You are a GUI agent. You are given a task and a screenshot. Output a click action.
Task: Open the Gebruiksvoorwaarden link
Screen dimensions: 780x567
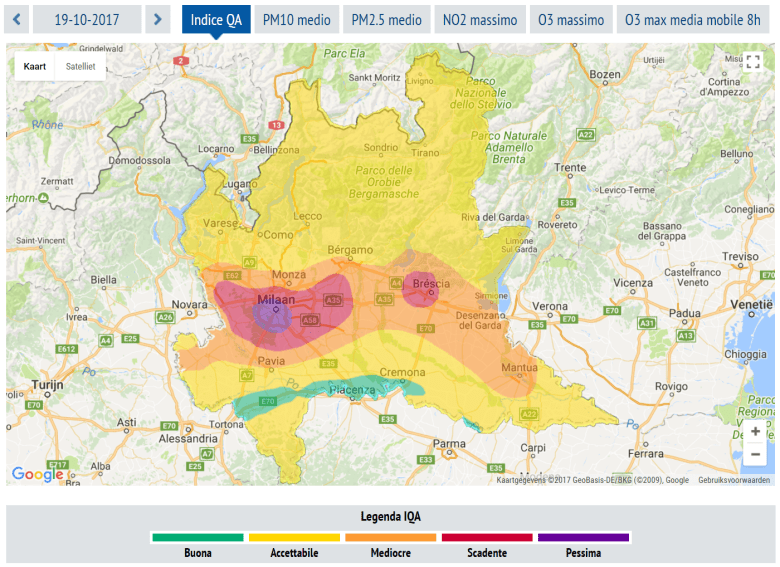[x=734, y=480]
